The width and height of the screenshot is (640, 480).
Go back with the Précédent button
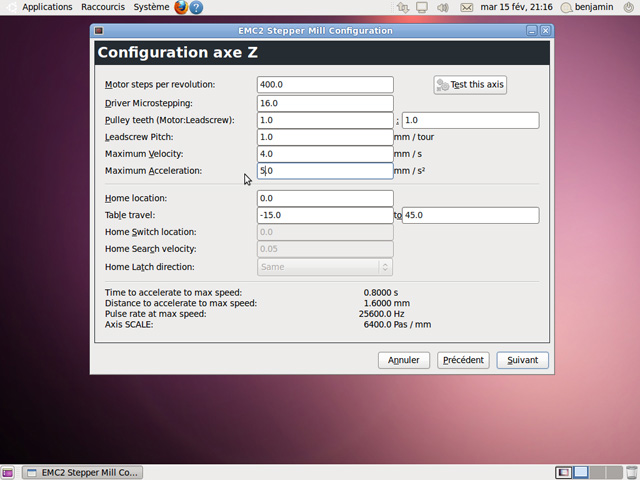click(x=463, y=360)
